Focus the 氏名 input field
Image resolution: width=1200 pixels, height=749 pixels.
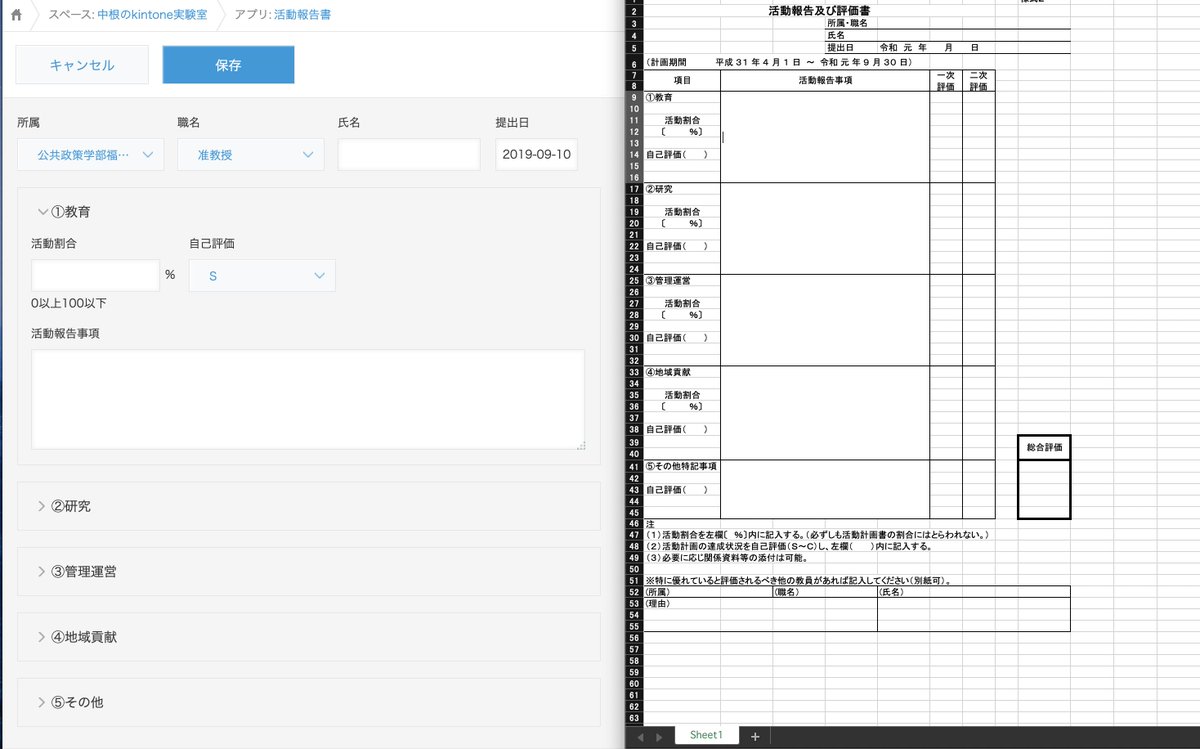coord(409,155)
